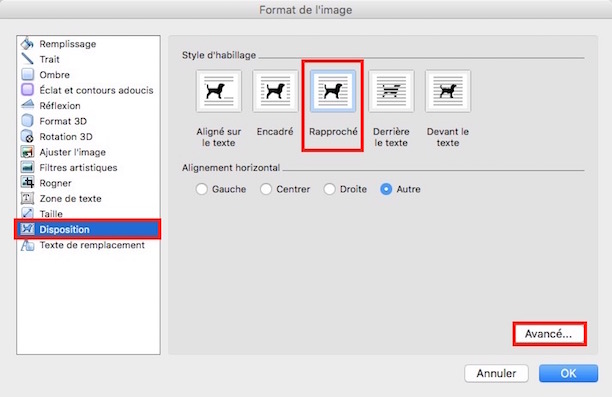Confirm with the OK button
Screen dimensions: 612x397
(568, 374)
